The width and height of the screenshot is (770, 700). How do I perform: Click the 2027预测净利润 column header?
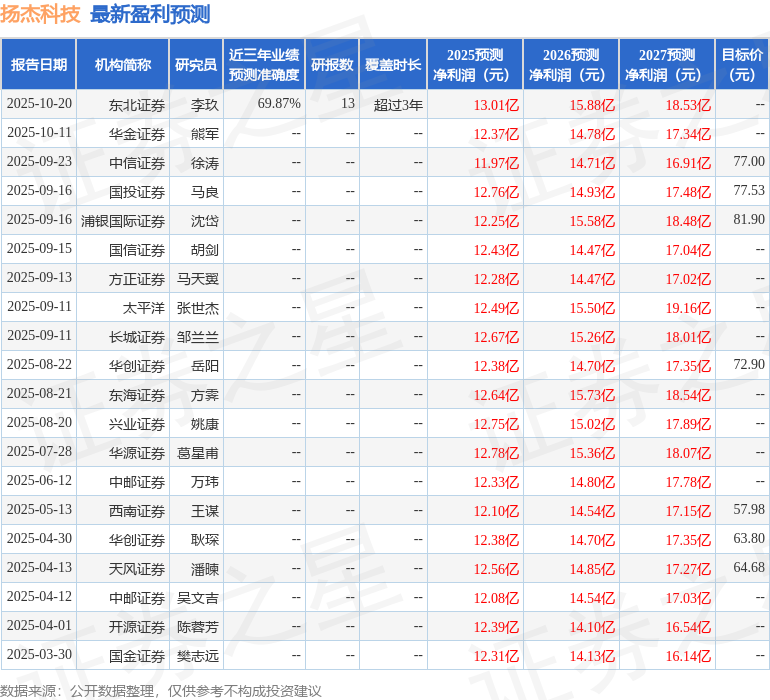click(667, 65)
